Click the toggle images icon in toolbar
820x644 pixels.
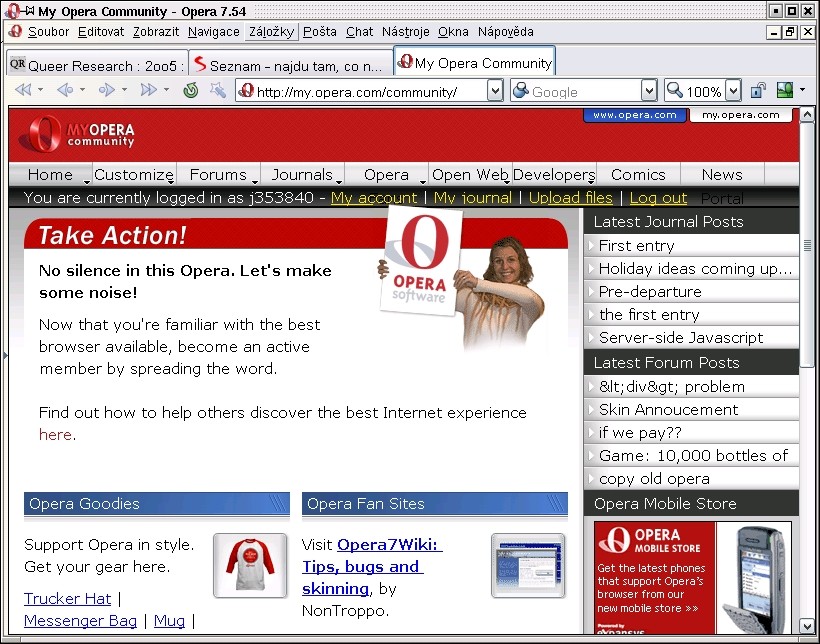pos(785,91)
